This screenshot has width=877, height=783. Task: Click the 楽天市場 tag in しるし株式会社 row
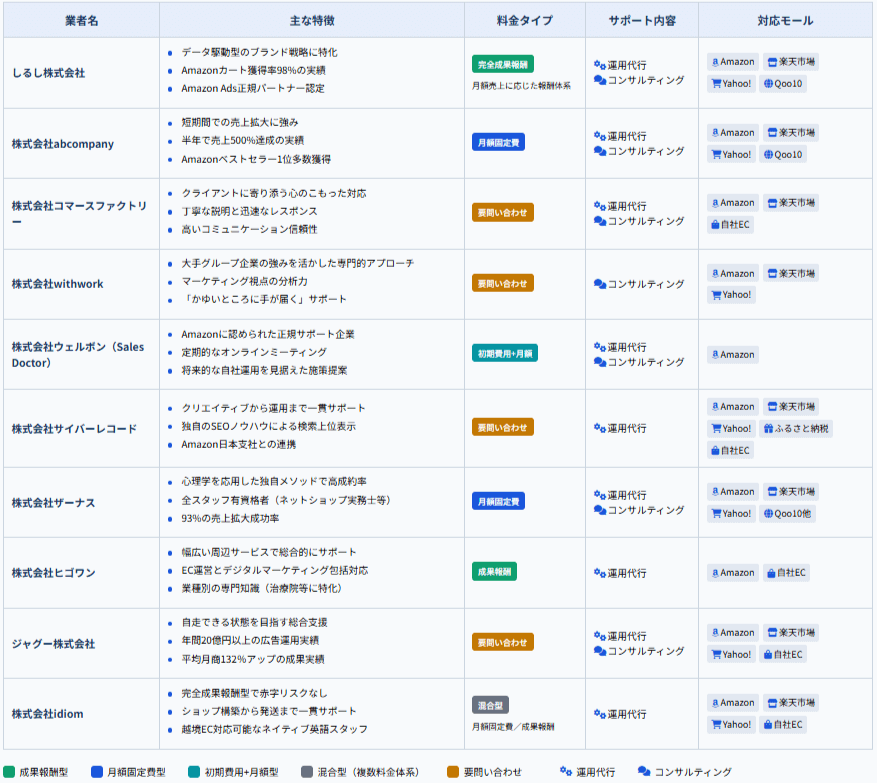click(791, 62)
